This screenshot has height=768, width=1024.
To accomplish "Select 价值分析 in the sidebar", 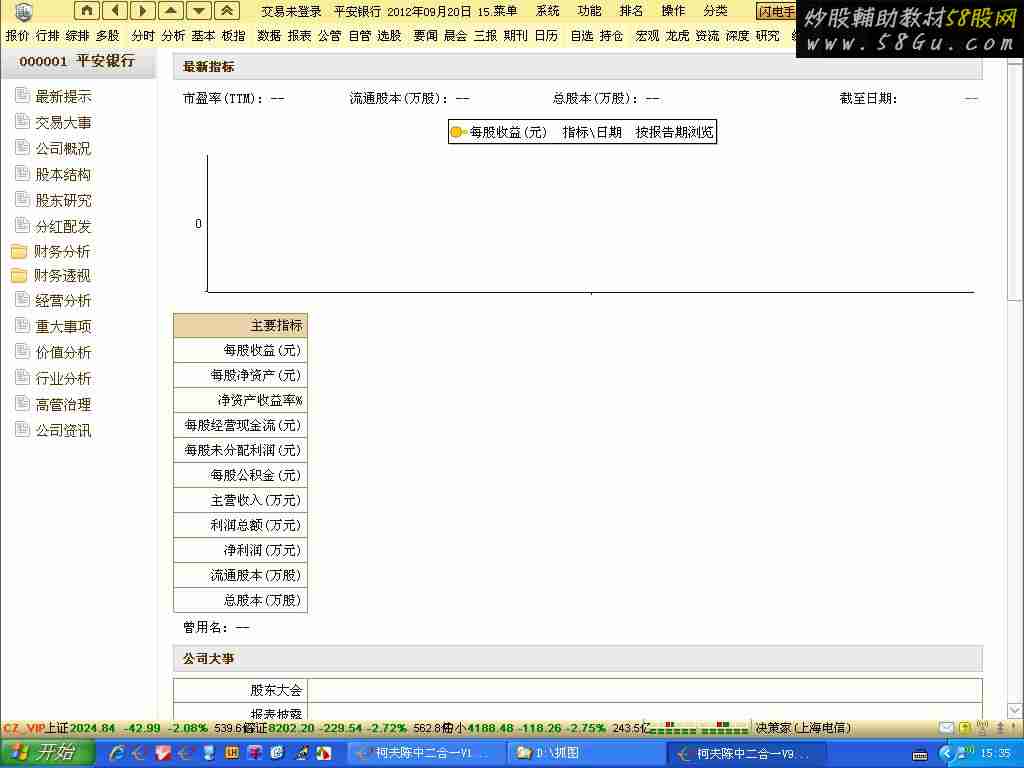I will 63,352.
